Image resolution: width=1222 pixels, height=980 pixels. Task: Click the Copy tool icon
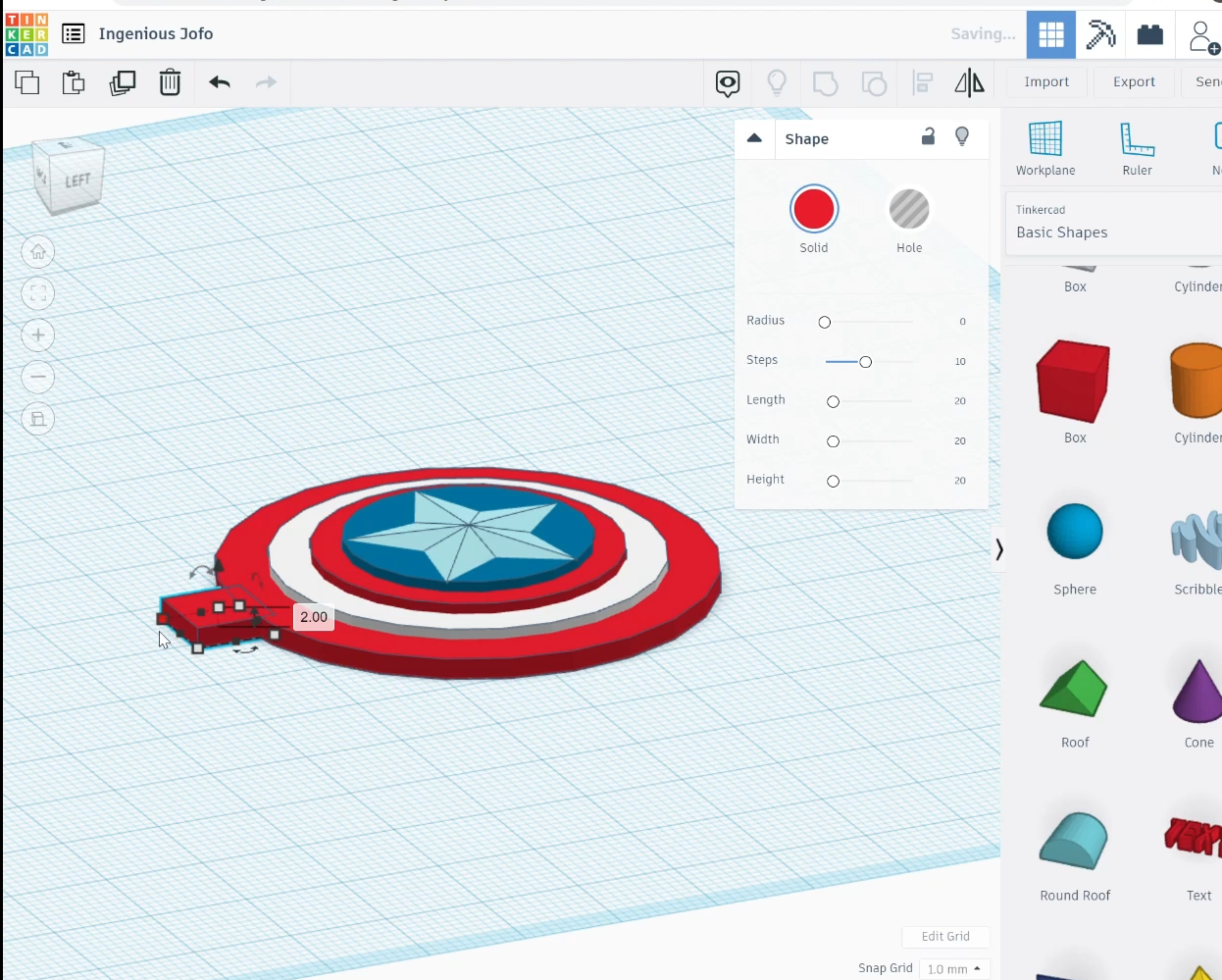[27, 82]
